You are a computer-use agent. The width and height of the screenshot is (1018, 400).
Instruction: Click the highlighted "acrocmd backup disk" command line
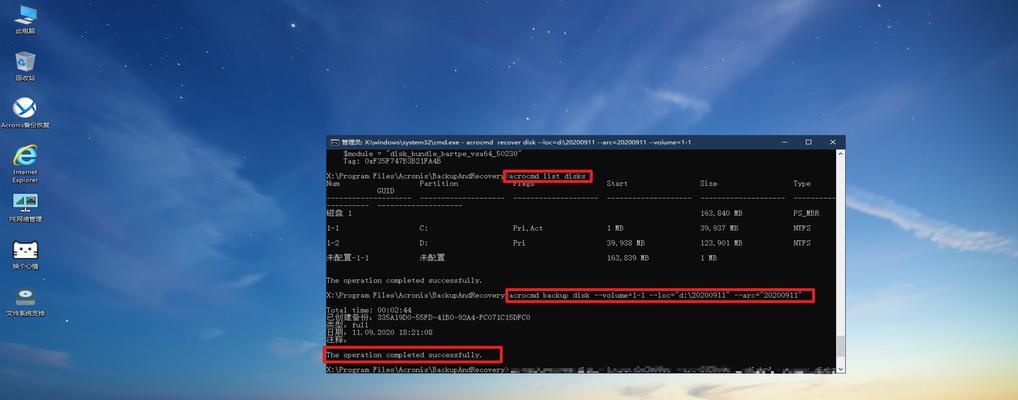(x=660, y=296)
